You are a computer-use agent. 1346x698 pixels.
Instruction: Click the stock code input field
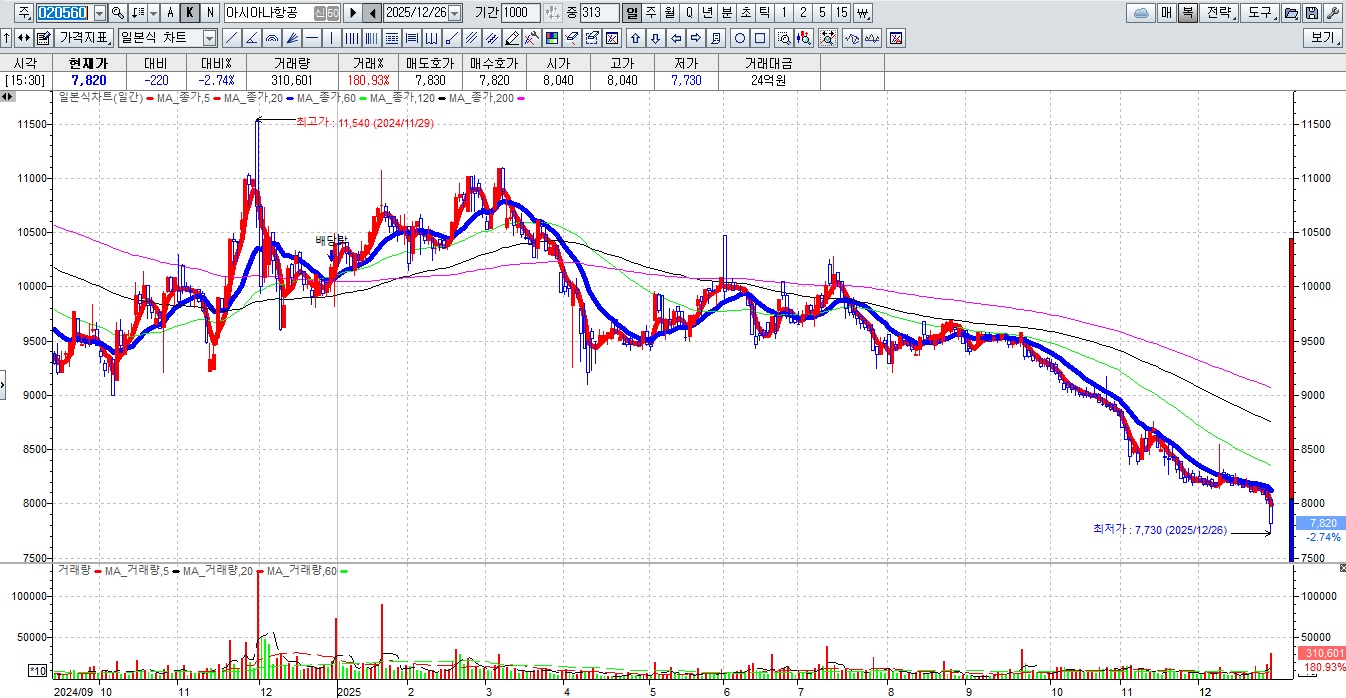tap(64, 13)
